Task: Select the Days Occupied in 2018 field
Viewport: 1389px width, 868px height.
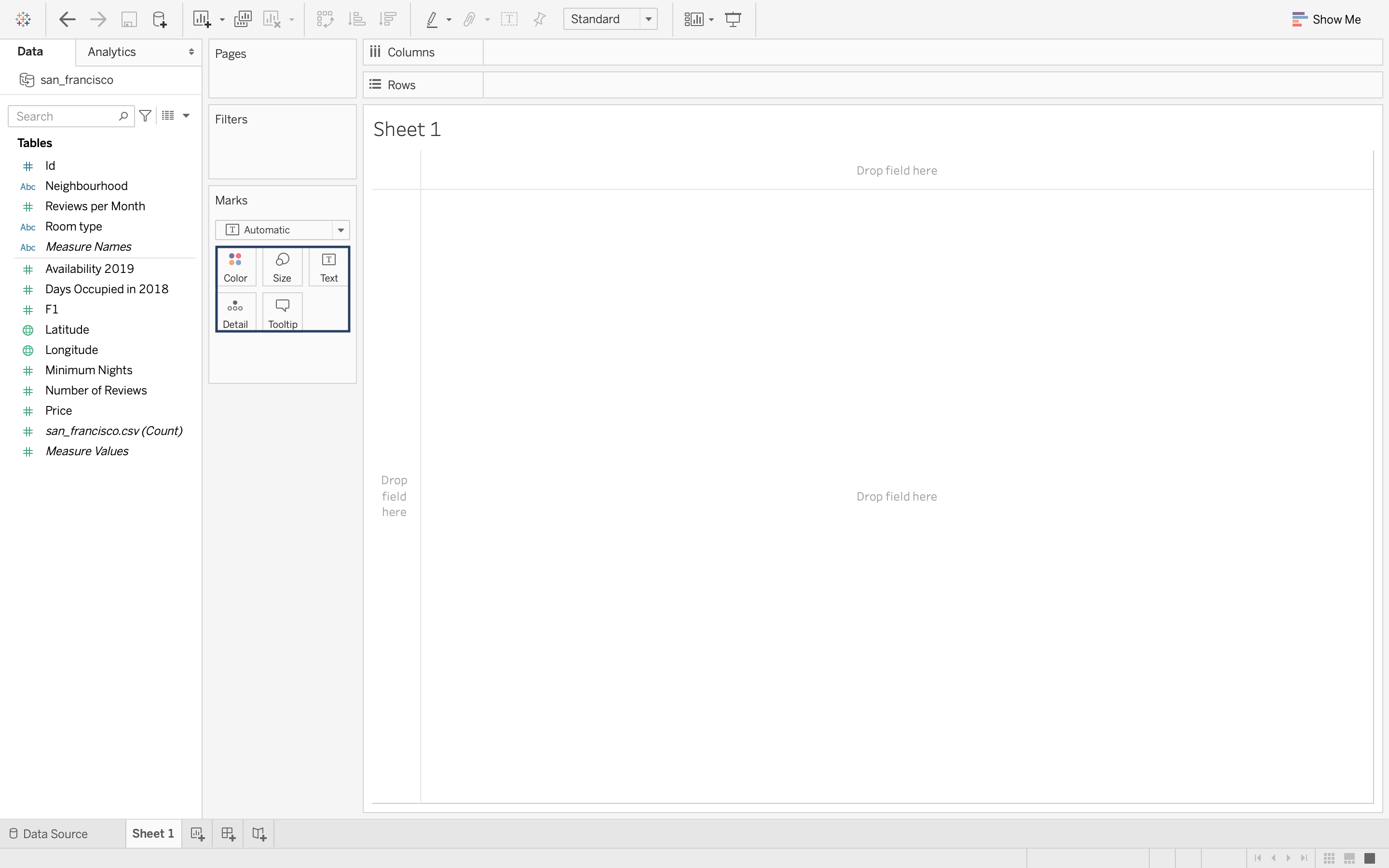Action: coord(107,289)
